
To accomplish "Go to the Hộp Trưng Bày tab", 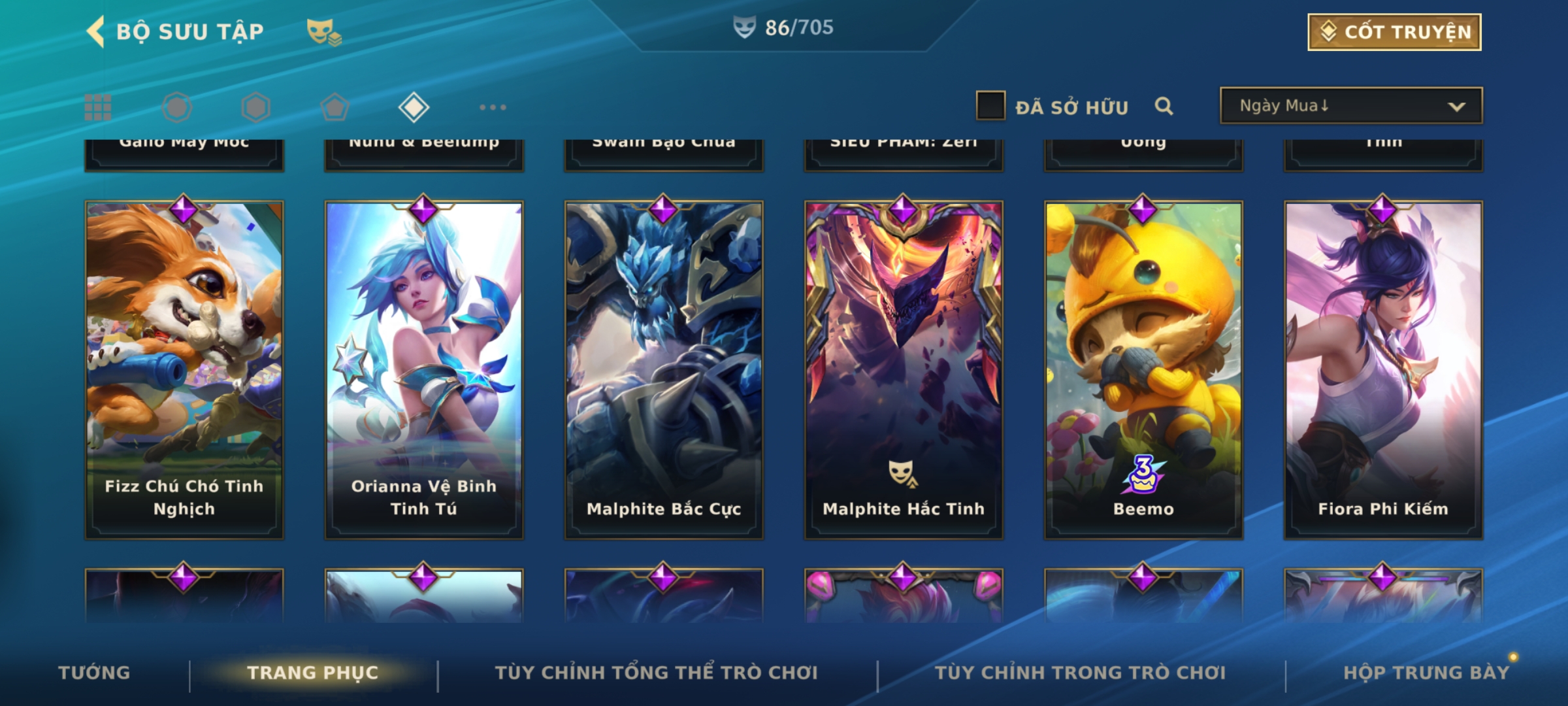I will tap(1426, 672).
